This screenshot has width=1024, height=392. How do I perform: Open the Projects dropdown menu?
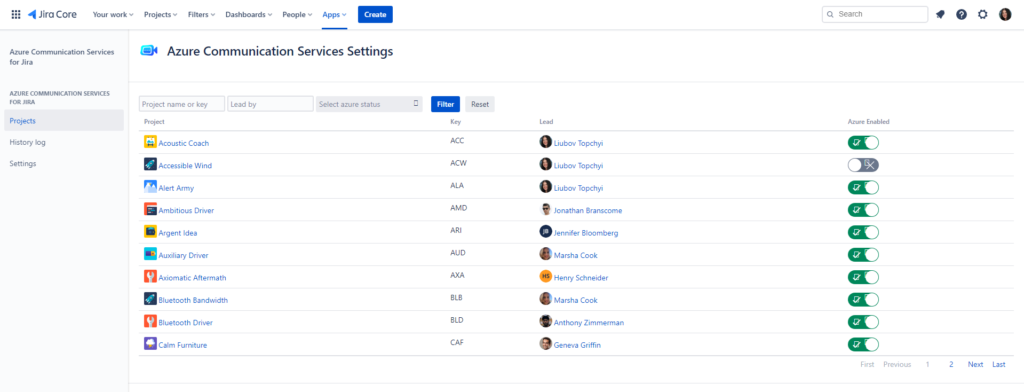160,14
